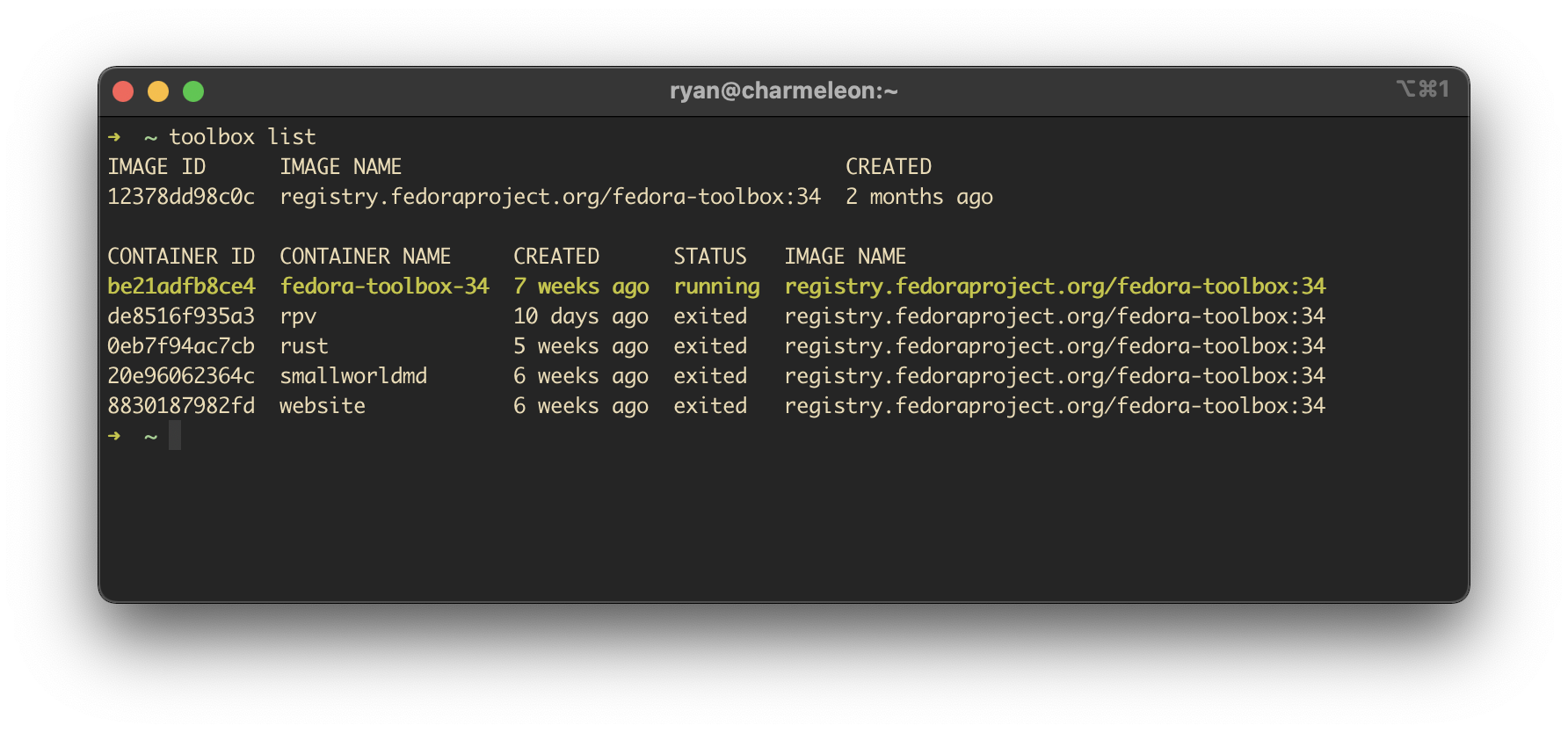The height and width of the screenshot is (733, 1568).
Task: Click the highlighted running status
Action: (716, 287)
